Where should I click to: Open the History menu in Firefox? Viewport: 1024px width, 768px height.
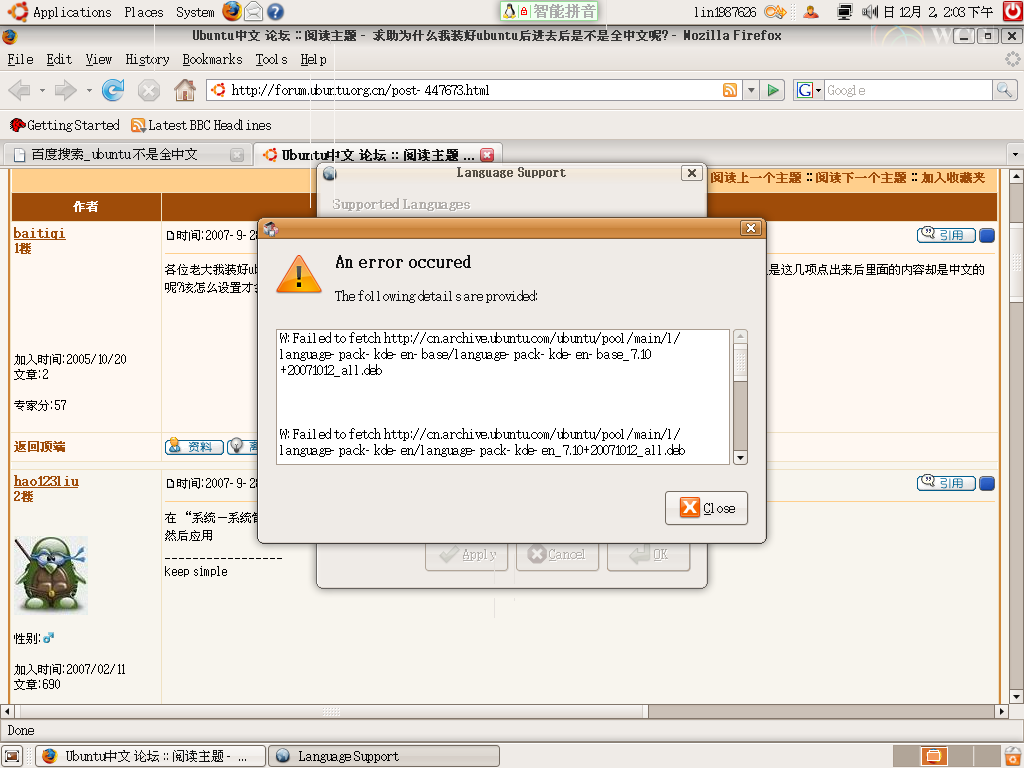(x=147, y=59)
